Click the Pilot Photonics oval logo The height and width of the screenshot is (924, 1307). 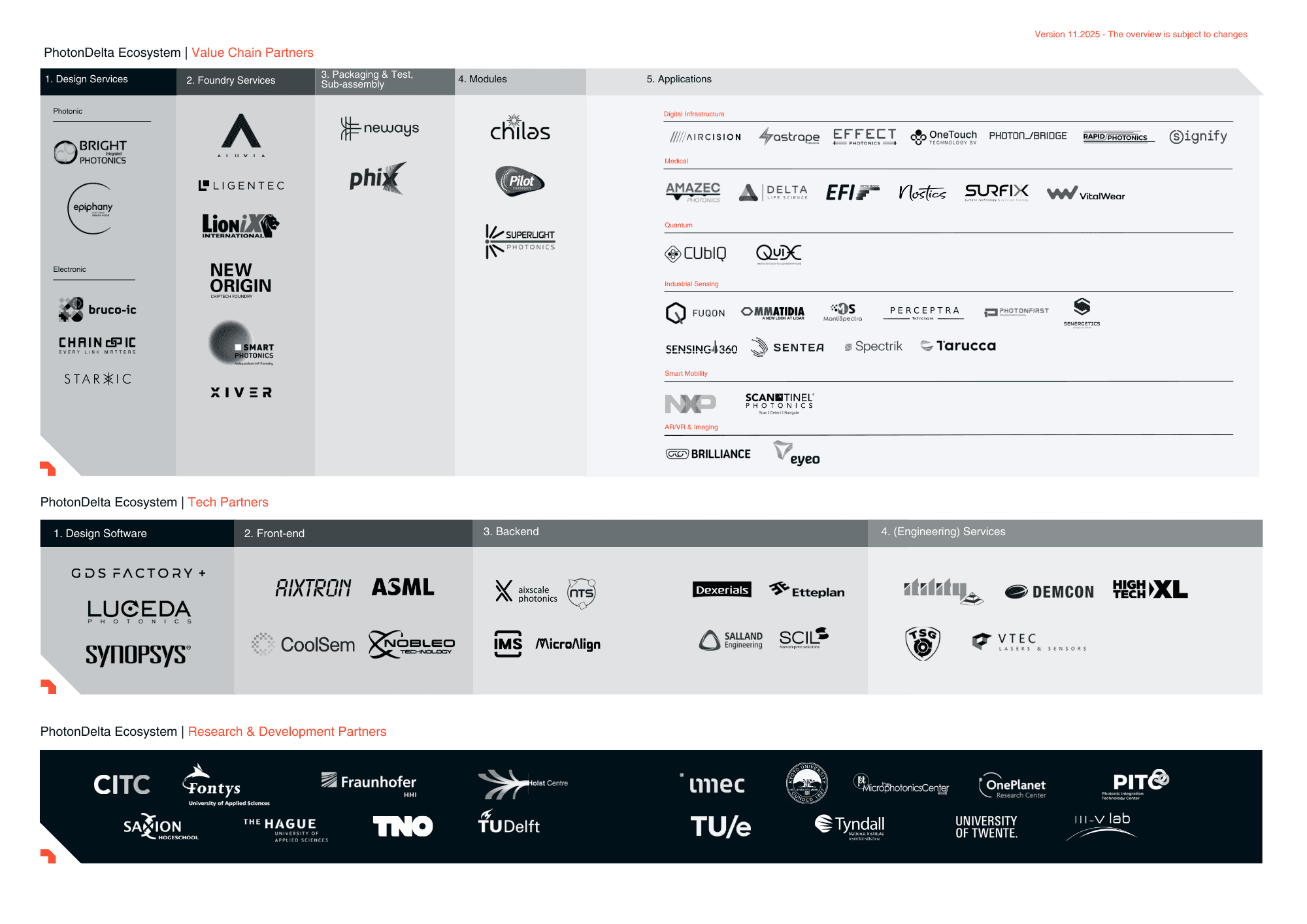point(520,181)
